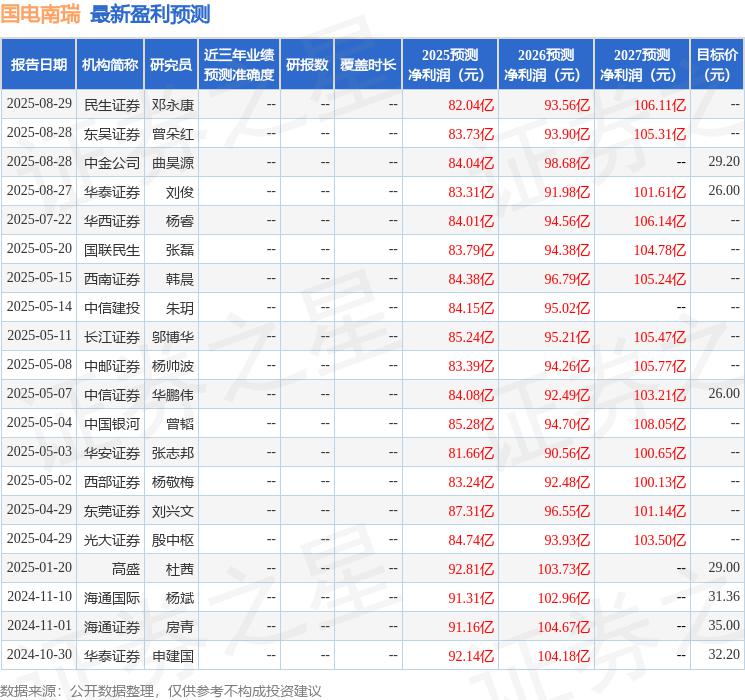
Task: Click analyst name 刘俊
Action: tap(180, 192)
